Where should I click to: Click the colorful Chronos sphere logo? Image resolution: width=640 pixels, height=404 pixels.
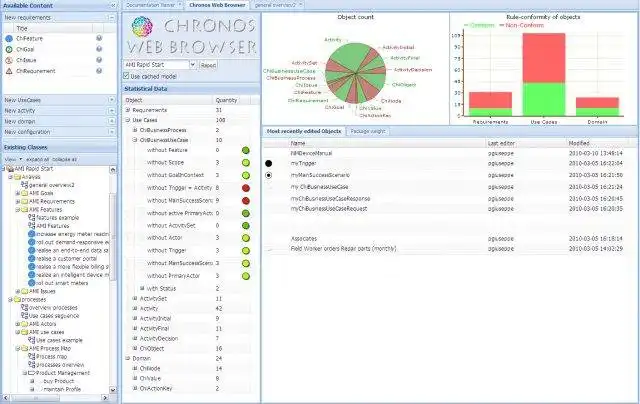coord(142,27)
